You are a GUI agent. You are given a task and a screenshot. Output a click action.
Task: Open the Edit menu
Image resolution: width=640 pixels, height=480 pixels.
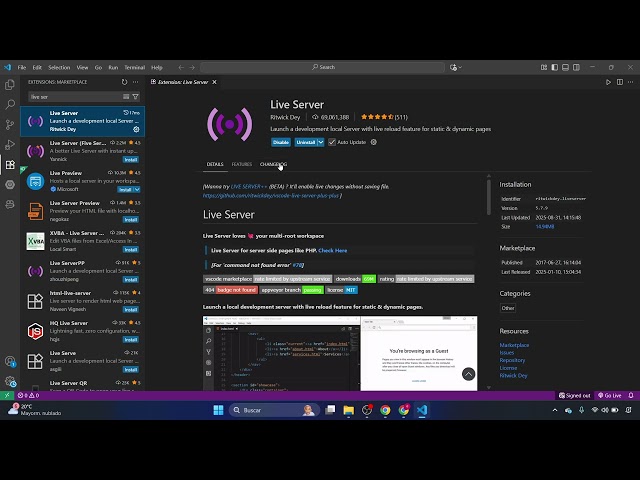(x=37, y=67)
